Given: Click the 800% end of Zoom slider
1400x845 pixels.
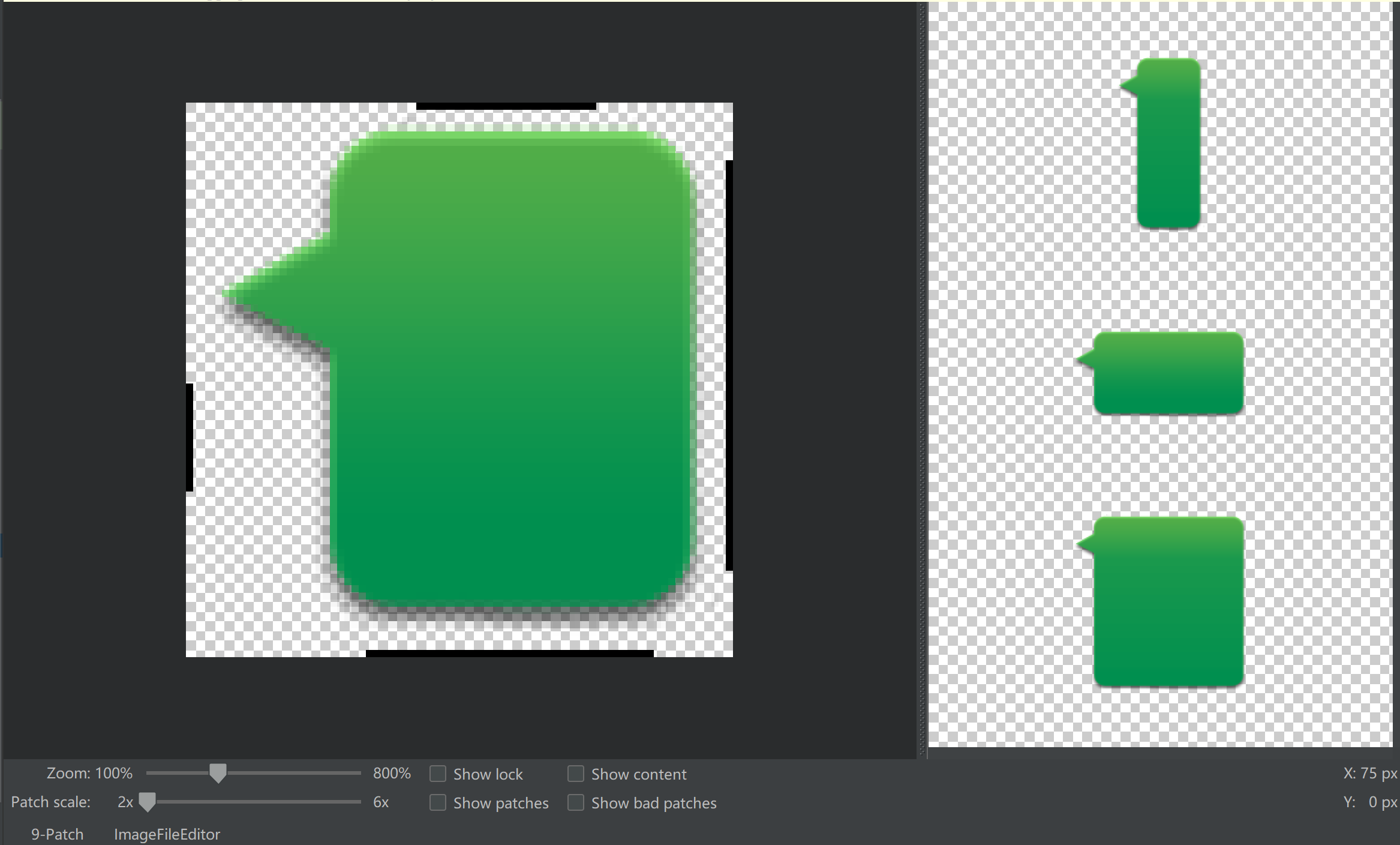Looking at the screenshot, I should pos(392,773).
